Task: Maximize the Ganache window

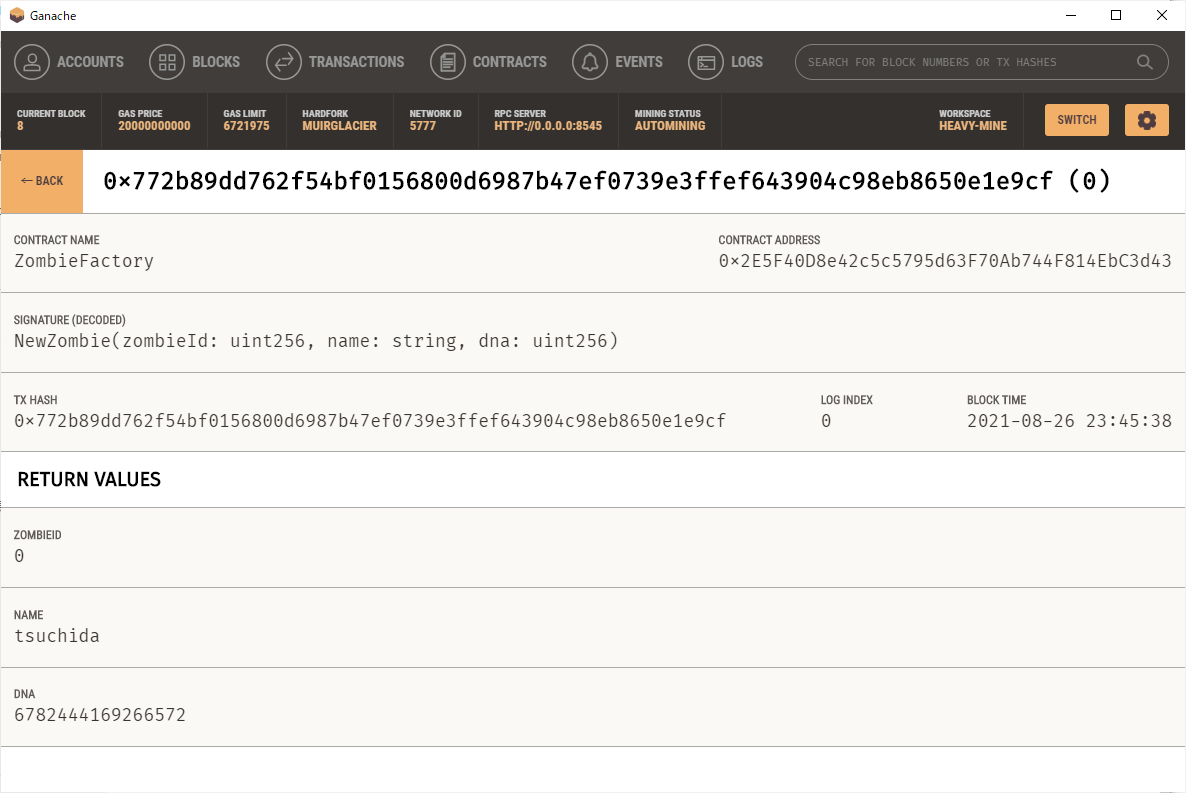Action: pyautogui.click(x=1116, y=15)
